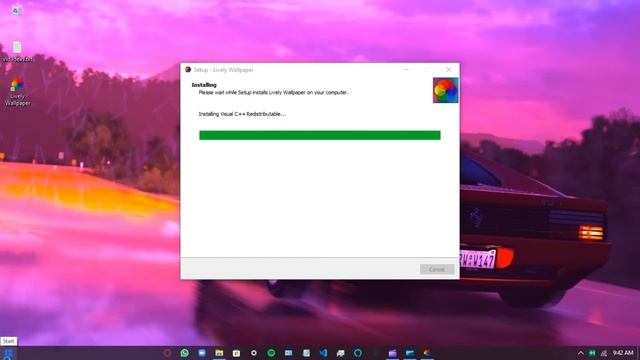Minimize the Lively Wallpaper Setup window
Viewport: 640px width, 360px height.
pyautogui.click(x=406, y=70)
